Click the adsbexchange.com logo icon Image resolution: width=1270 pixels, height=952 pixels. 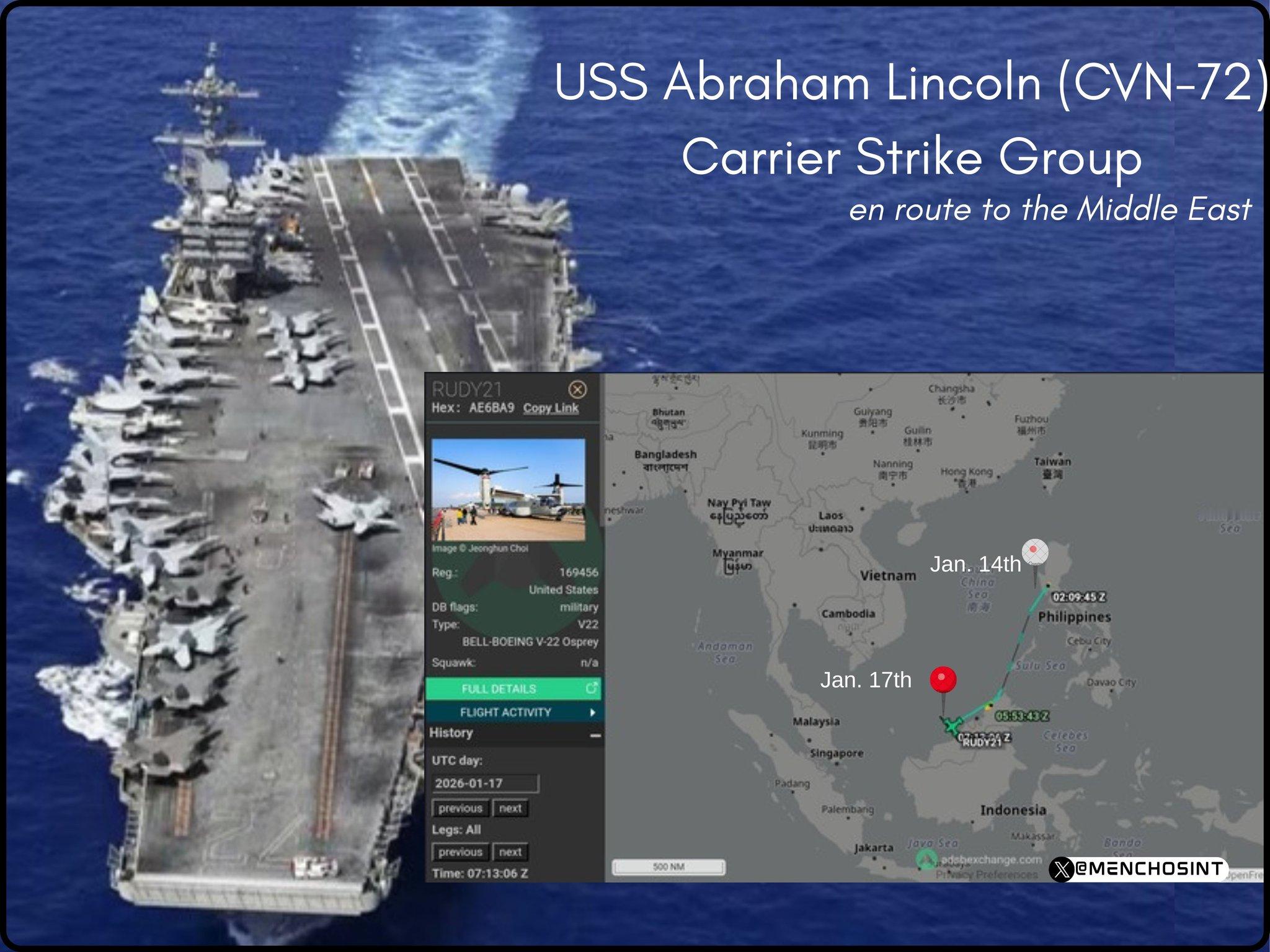(x=926, y=859)
